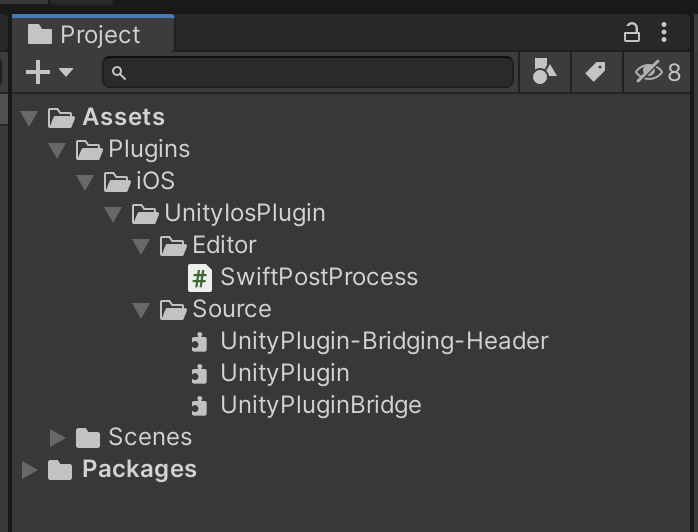Select the SwiftPostProcess C# script icon
Viewport: 698px width, 532px height.
(200, 278)
